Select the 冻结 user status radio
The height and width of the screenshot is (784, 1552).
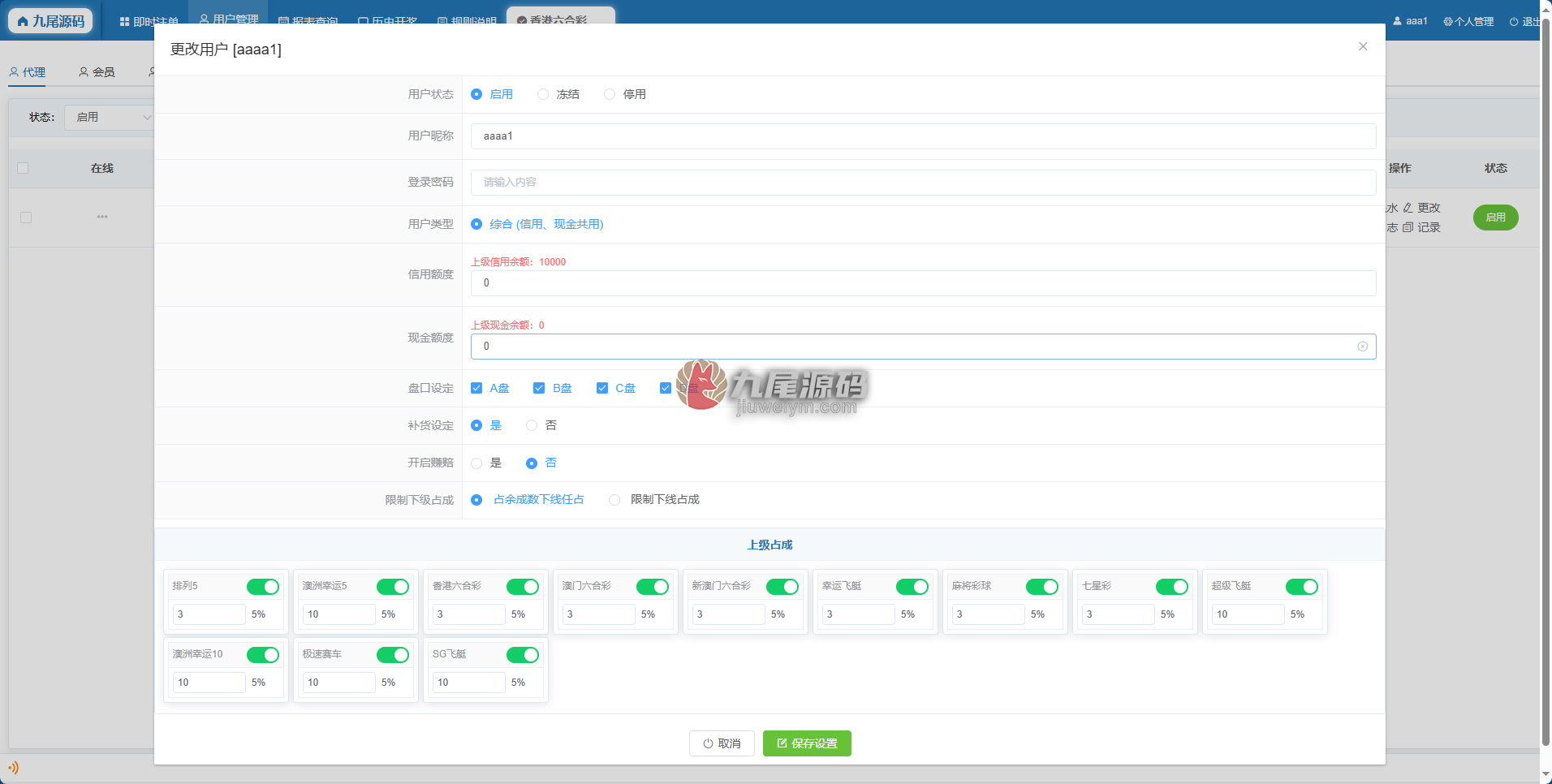pyautogui.click(x=543, y=94)
